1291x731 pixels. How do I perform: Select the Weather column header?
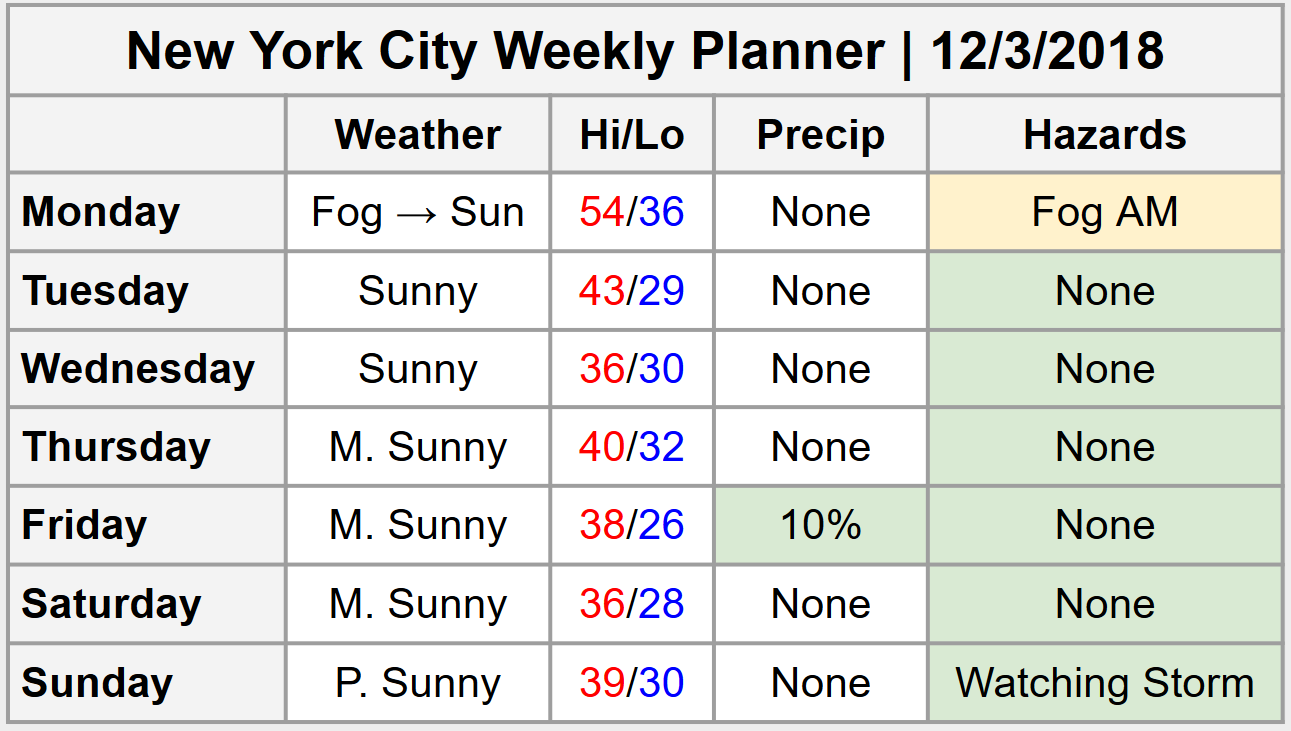[418, 135]
